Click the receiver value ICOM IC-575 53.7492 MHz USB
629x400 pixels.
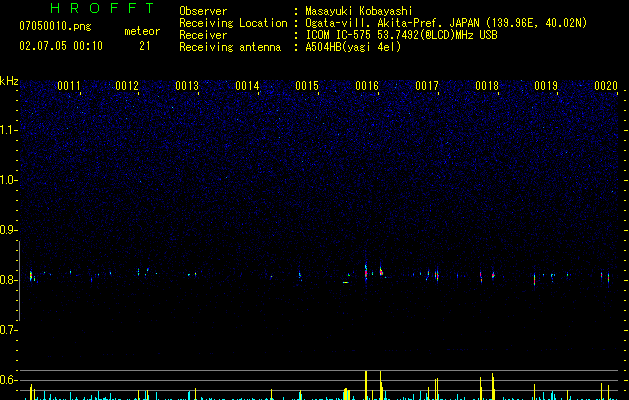tap(401, 35)
